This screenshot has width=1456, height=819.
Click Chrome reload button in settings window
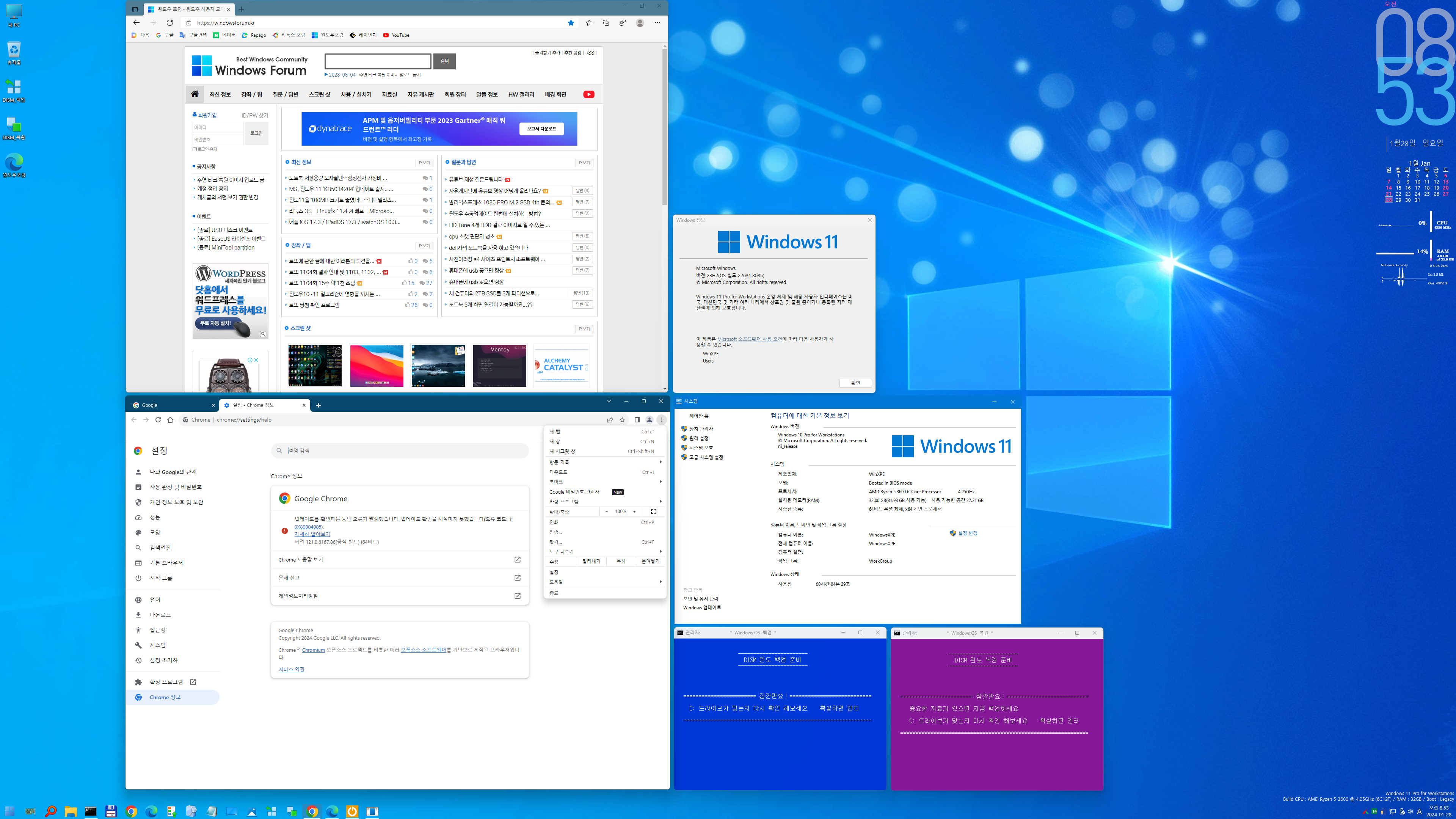[x=158, y=419]
